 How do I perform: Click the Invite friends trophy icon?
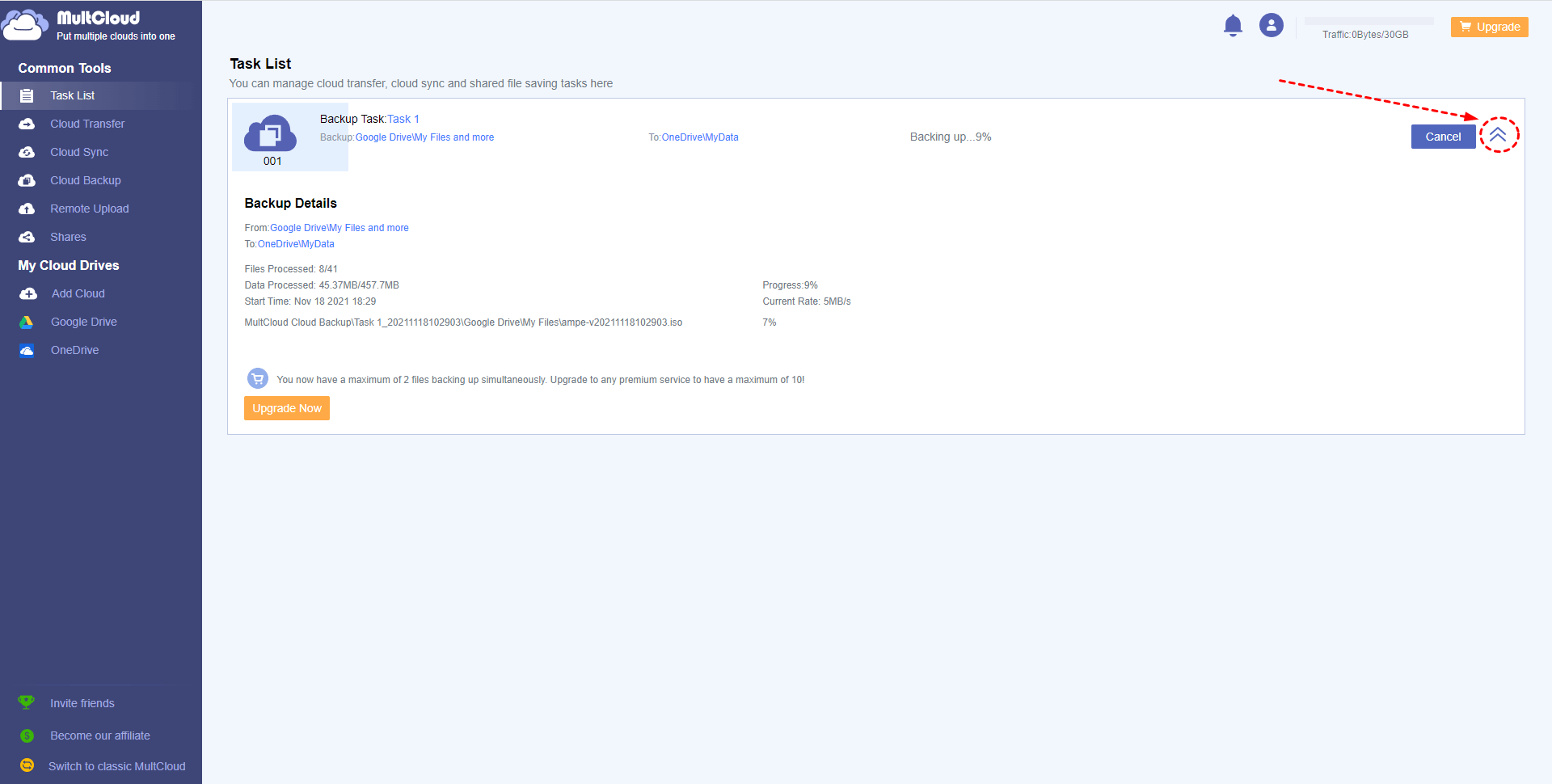click(x=27, y=702)
